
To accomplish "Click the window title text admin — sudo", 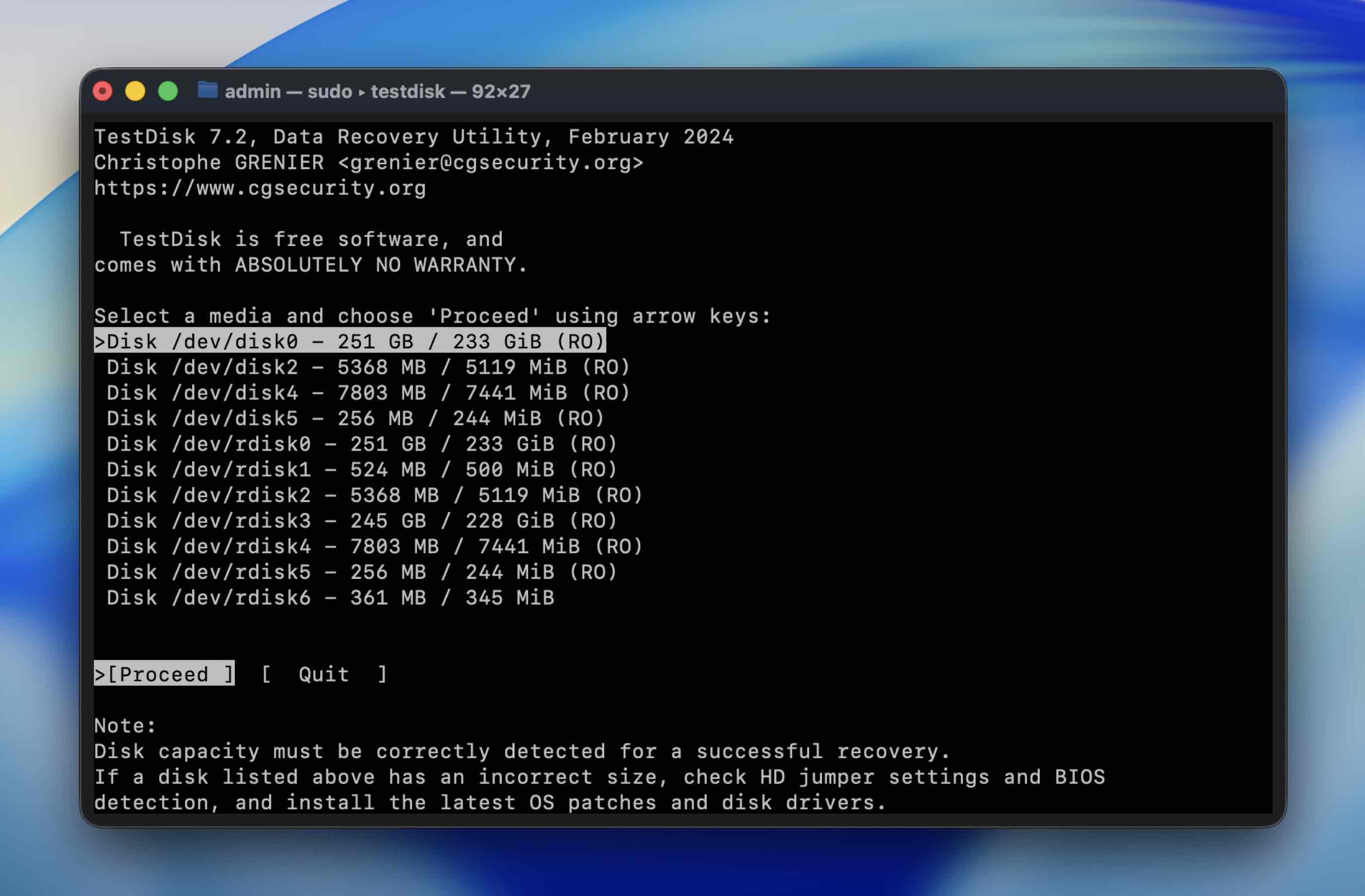I will pos(288,91).
